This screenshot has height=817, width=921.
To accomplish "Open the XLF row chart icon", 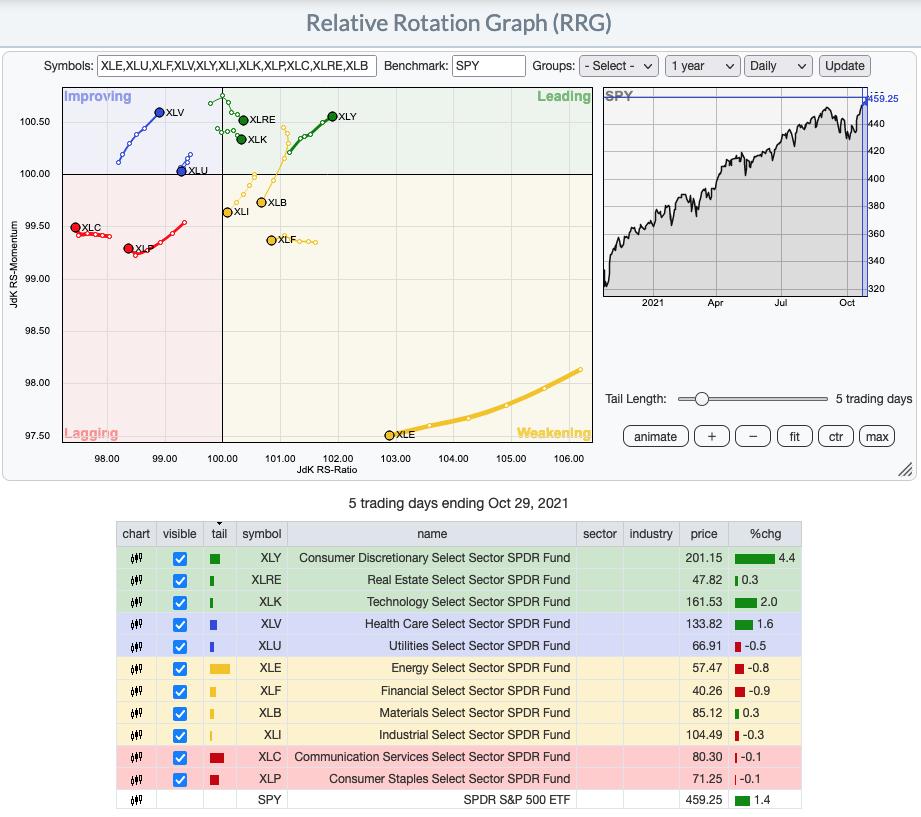I will (136, 691).
